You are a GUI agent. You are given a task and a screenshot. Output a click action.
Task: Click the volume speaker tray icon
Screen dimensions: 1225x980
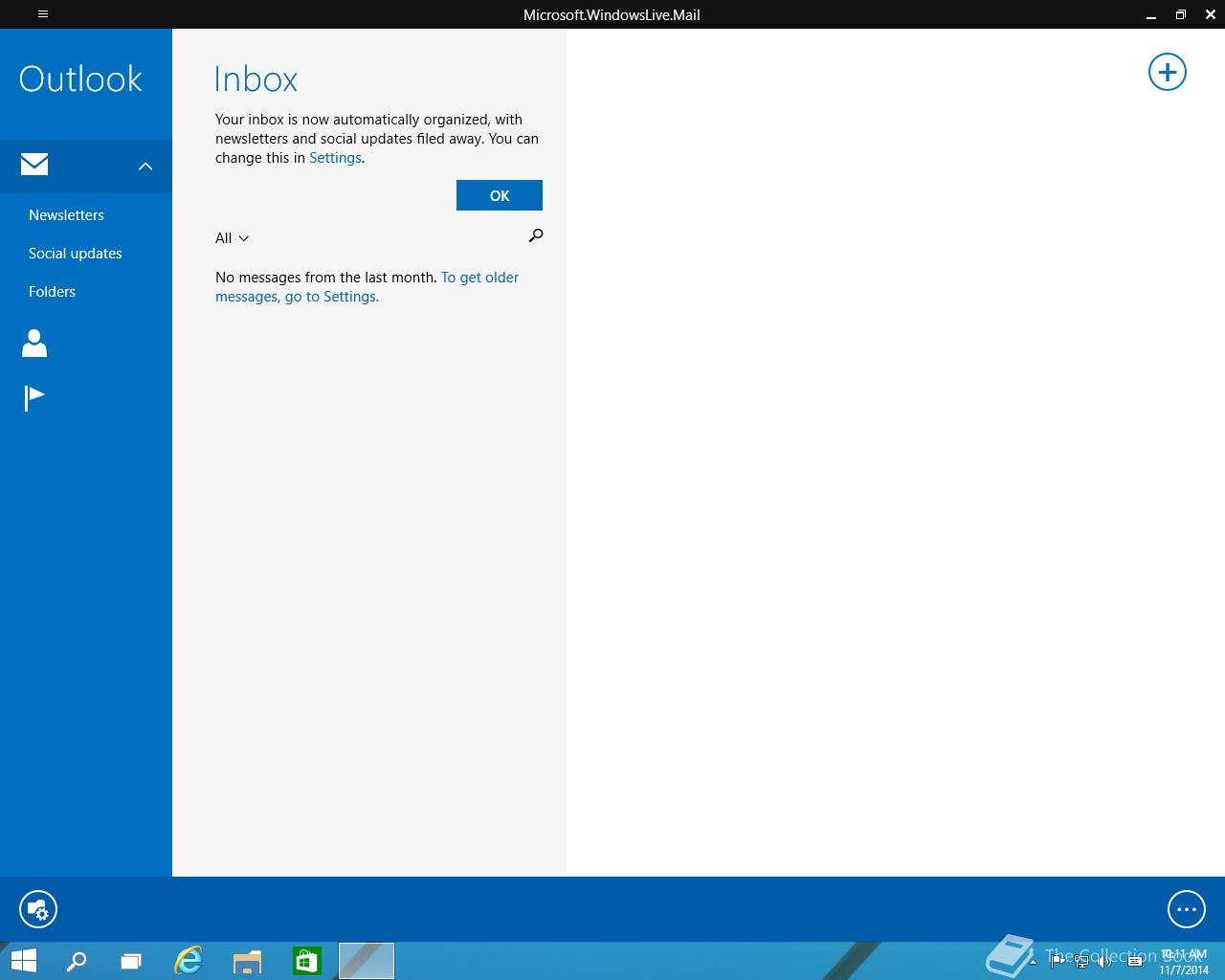tap(1106, 961)
